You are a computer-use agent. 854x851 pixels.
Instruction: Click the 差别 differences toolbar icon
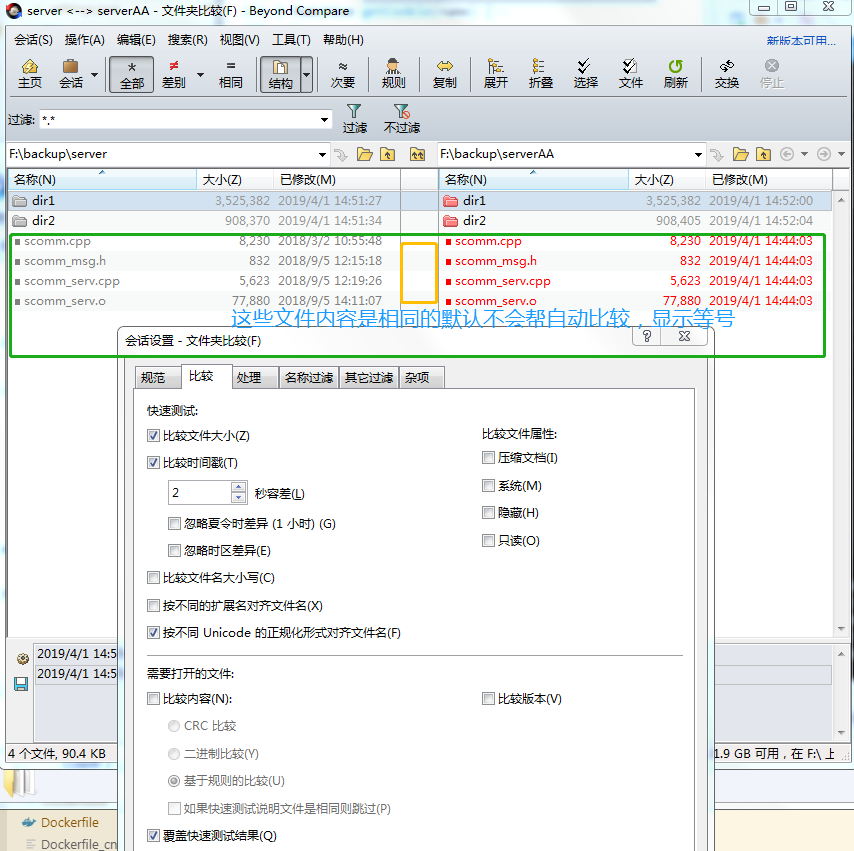174,74
